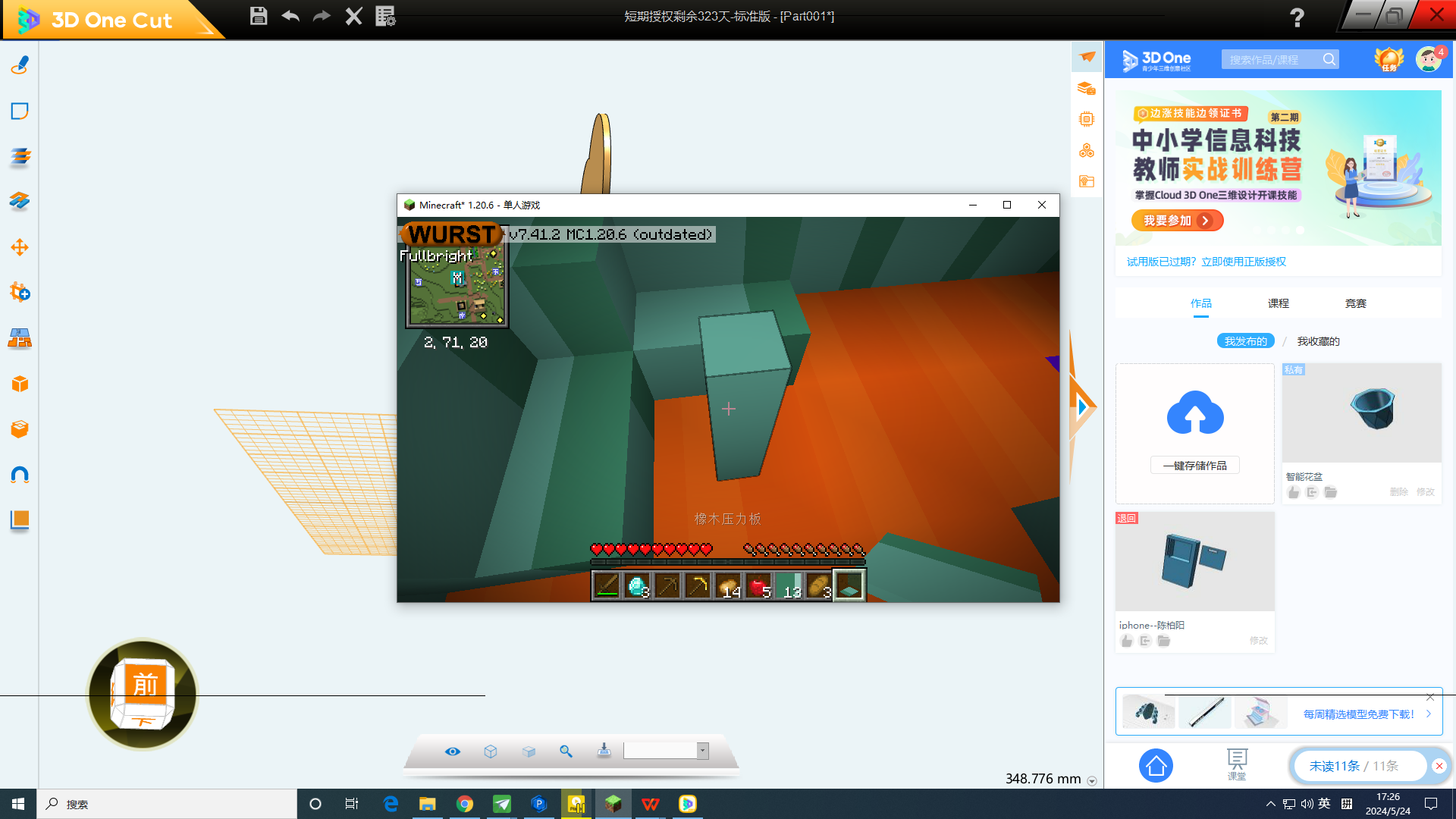1456x819 pixels.
Task: Switch to the 我收藏的 filter
Action: click(x=1318, y=341)
